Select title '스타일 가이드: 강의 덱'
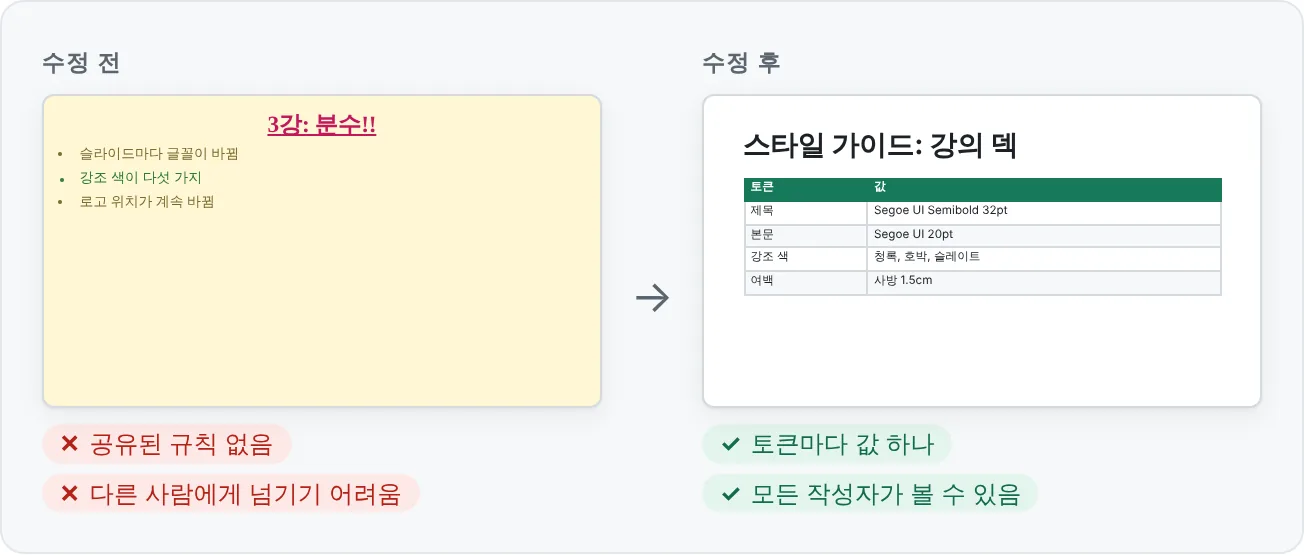Screen dimensions: 1304x556 click(880, 146)
